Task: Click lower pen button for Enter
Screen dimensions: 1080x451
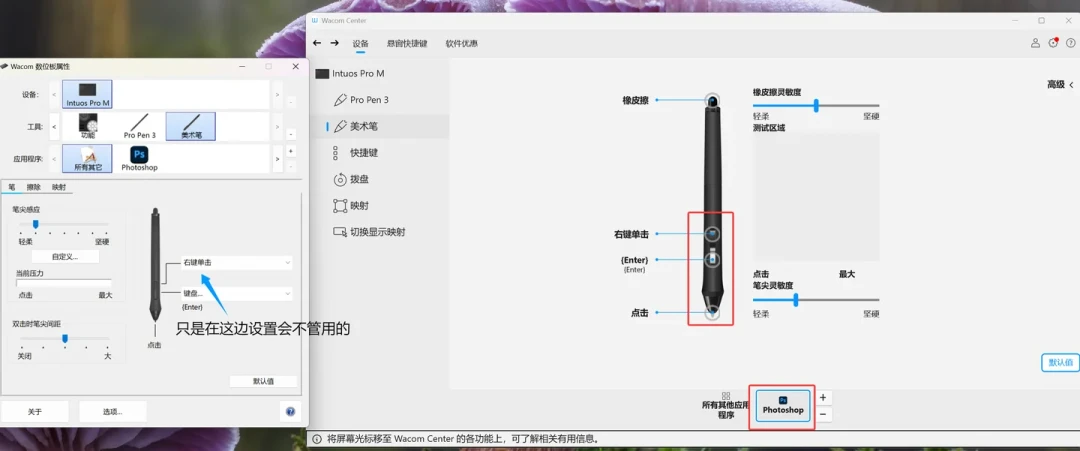Action: click(712, 260)
